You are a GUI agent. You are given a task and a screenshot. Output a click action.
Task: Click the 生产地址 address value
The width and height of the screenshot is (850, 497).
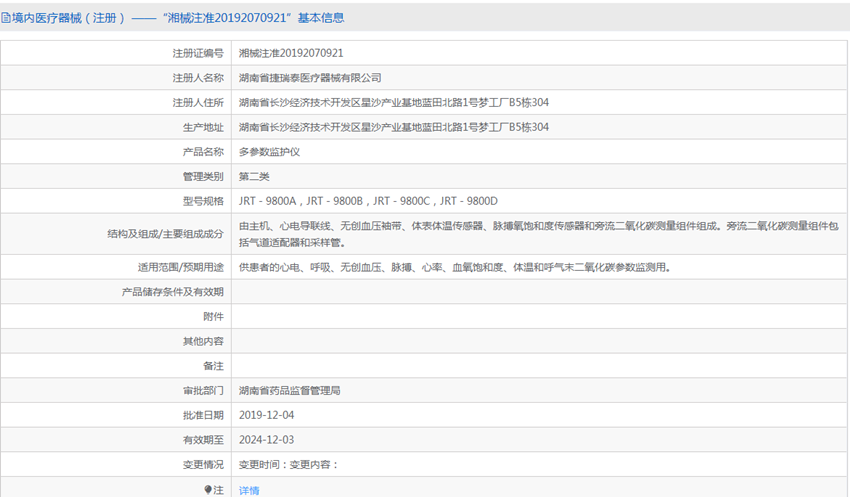[394, 127]
